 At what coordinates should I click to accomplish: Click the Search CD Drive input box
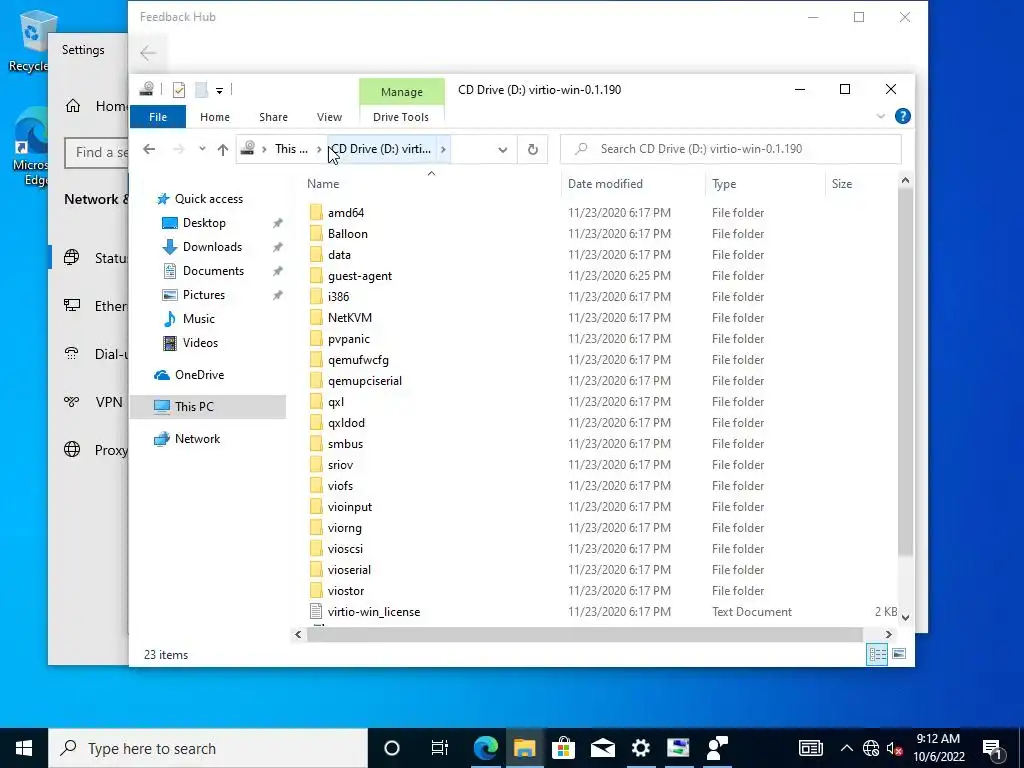pyautogui.click(x=731, y=149)
